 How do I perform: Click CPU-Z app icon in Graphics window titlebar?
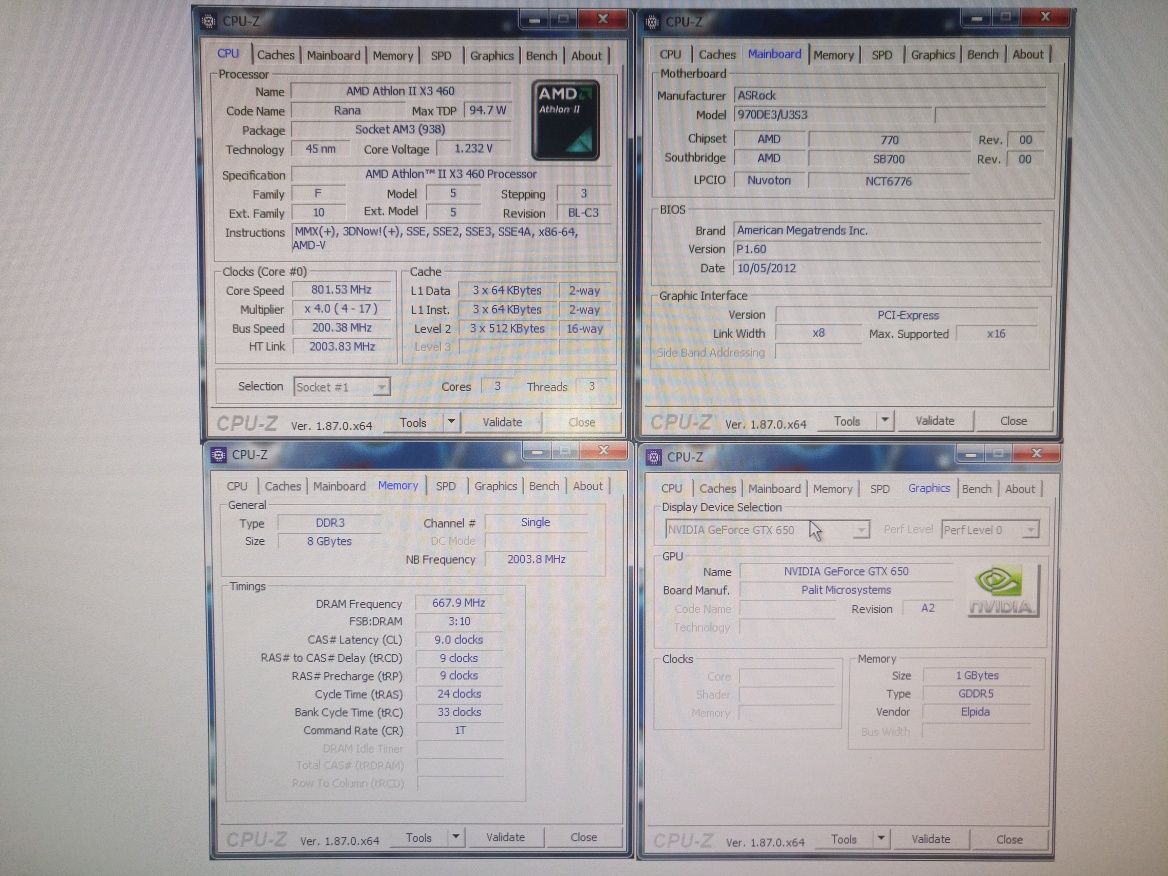pyautogui.click(x=654, y=457)
